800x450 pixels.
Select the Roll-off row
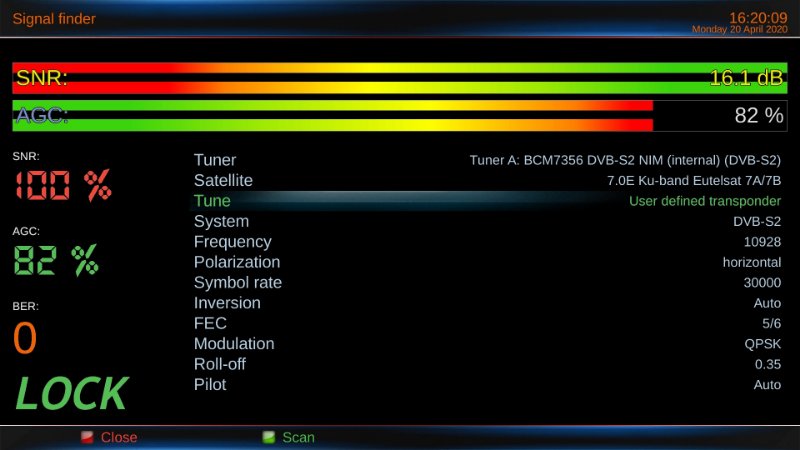pos(487,364)
